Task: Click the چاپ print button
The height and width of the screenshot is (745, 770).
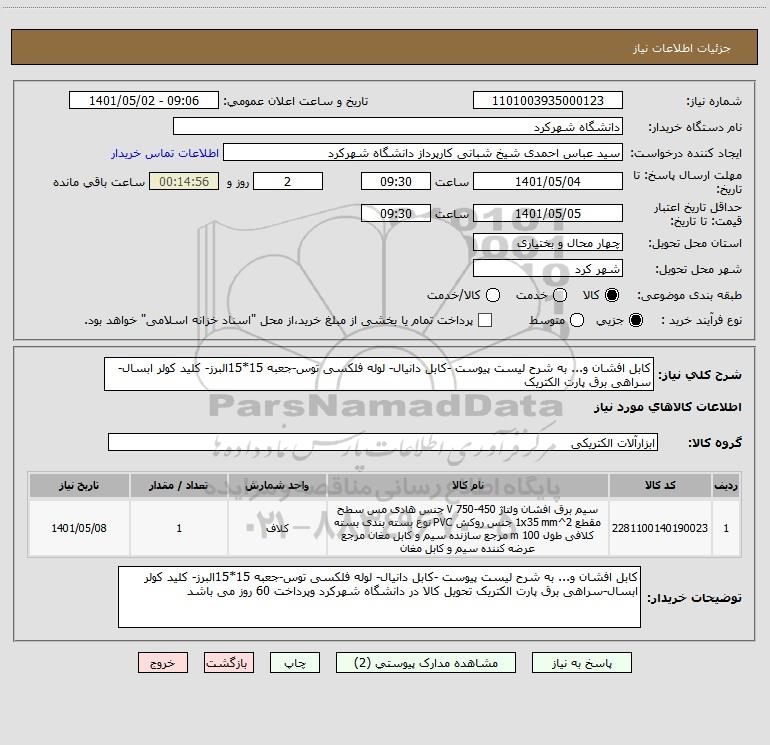Action: pos(295,663)
